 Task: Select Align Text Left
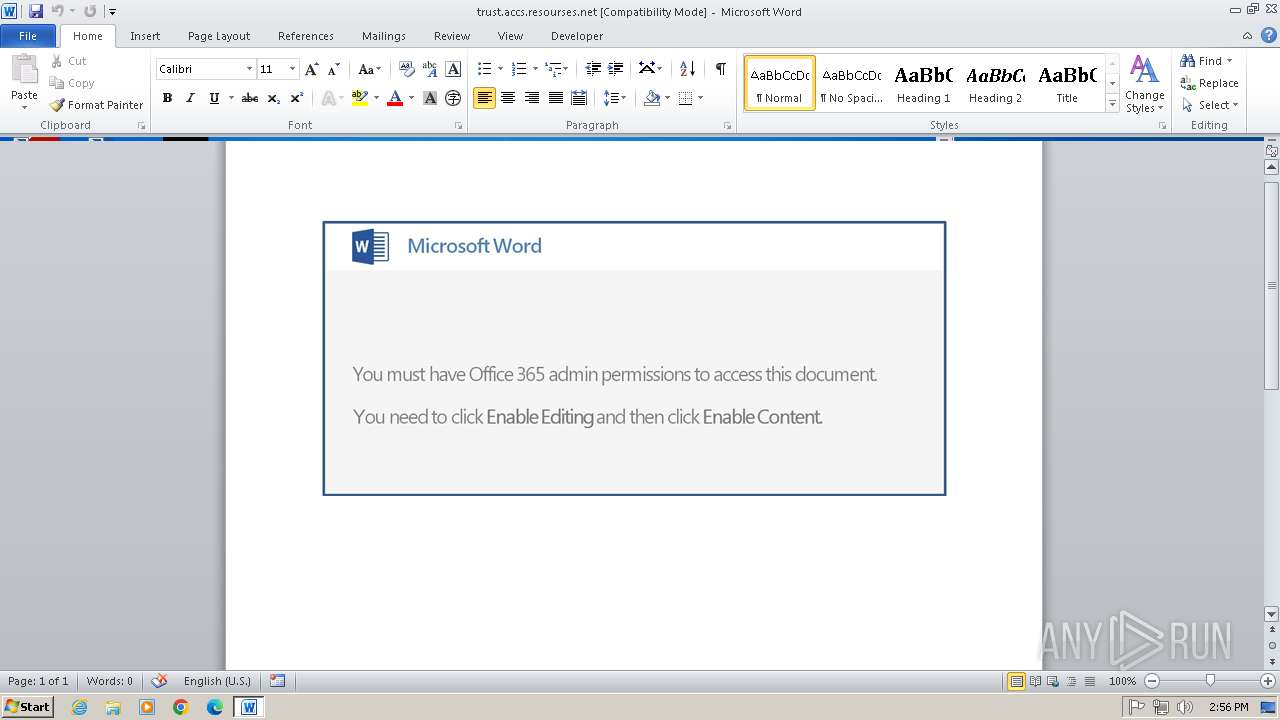tap(484, 98)
